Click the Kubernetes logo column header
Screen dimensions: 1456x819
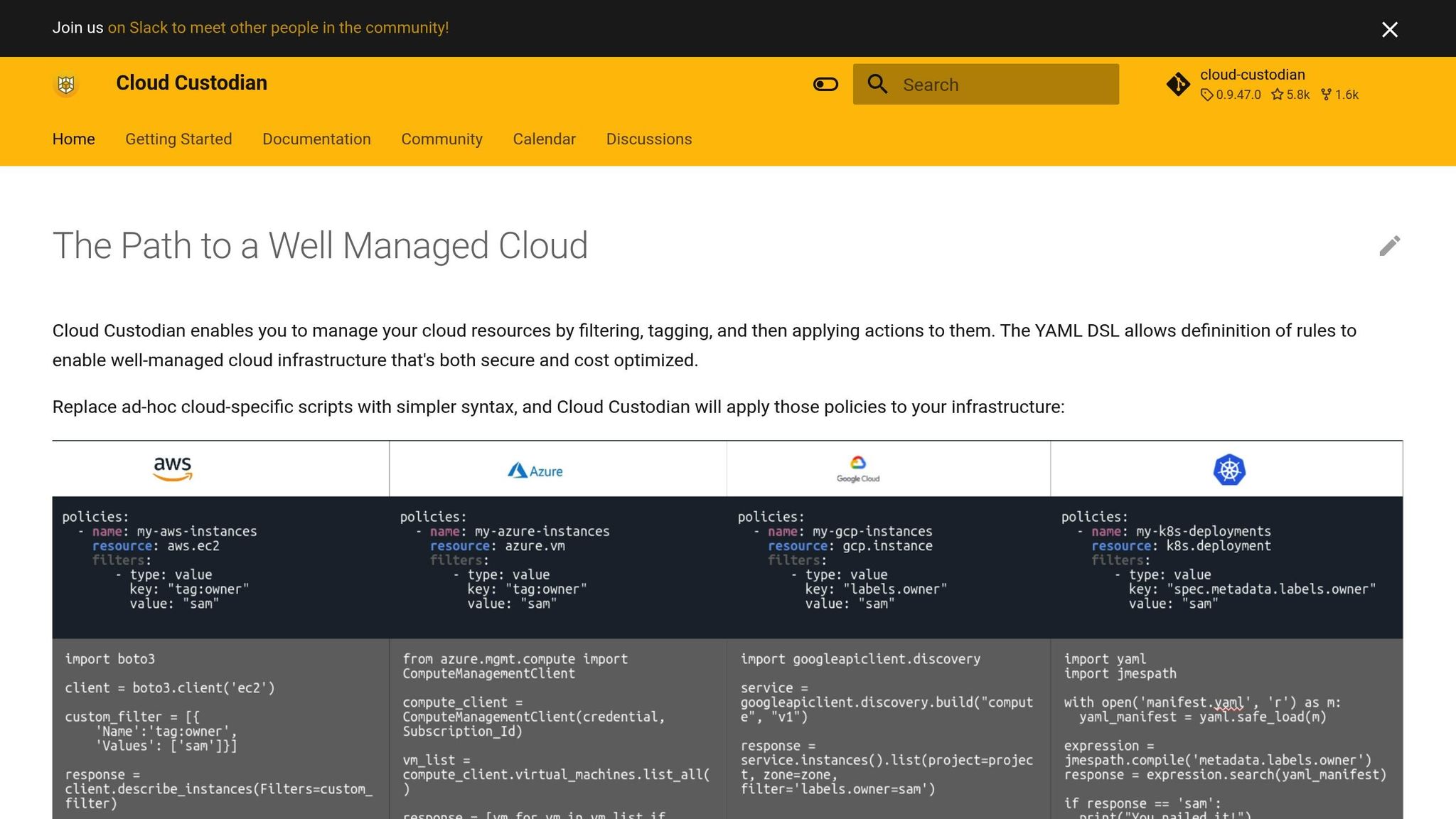tap(1231, 469)
